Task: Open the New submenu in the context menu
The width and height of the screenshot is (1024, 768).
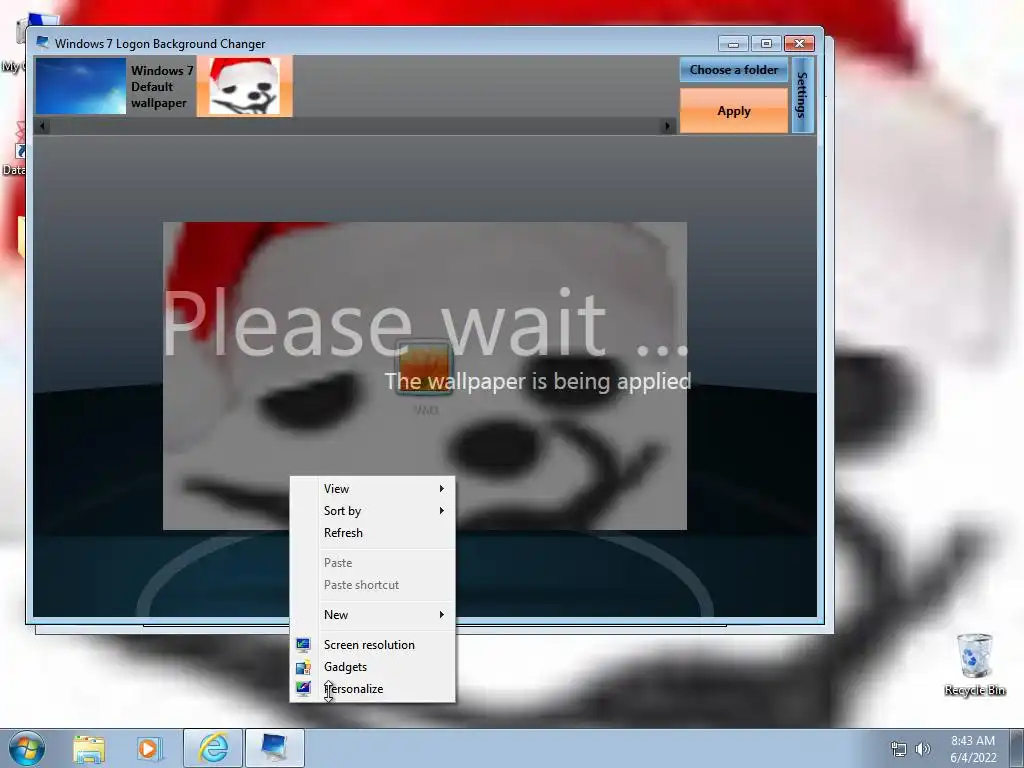Action: [x=372, y=615]
